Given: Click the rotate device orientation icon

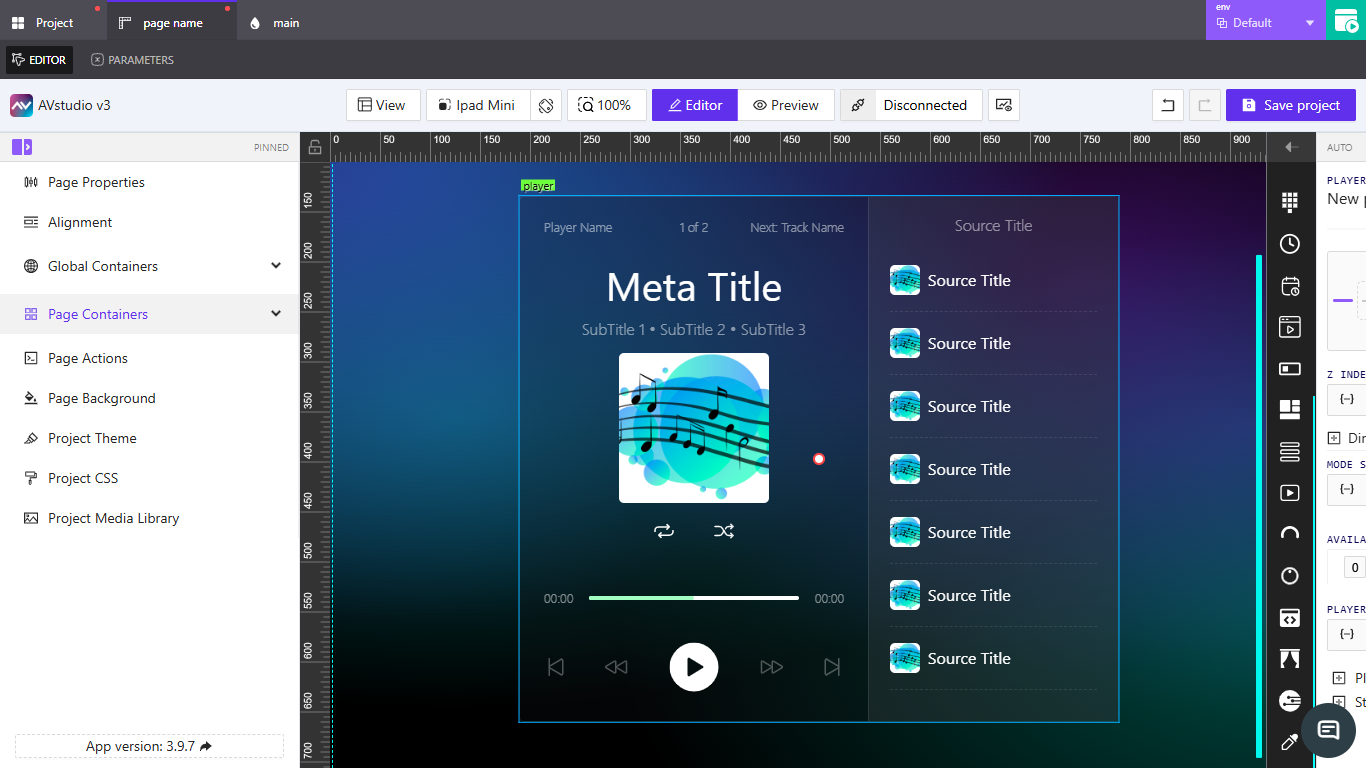Looking at the screenshot, I should point(545,105).
